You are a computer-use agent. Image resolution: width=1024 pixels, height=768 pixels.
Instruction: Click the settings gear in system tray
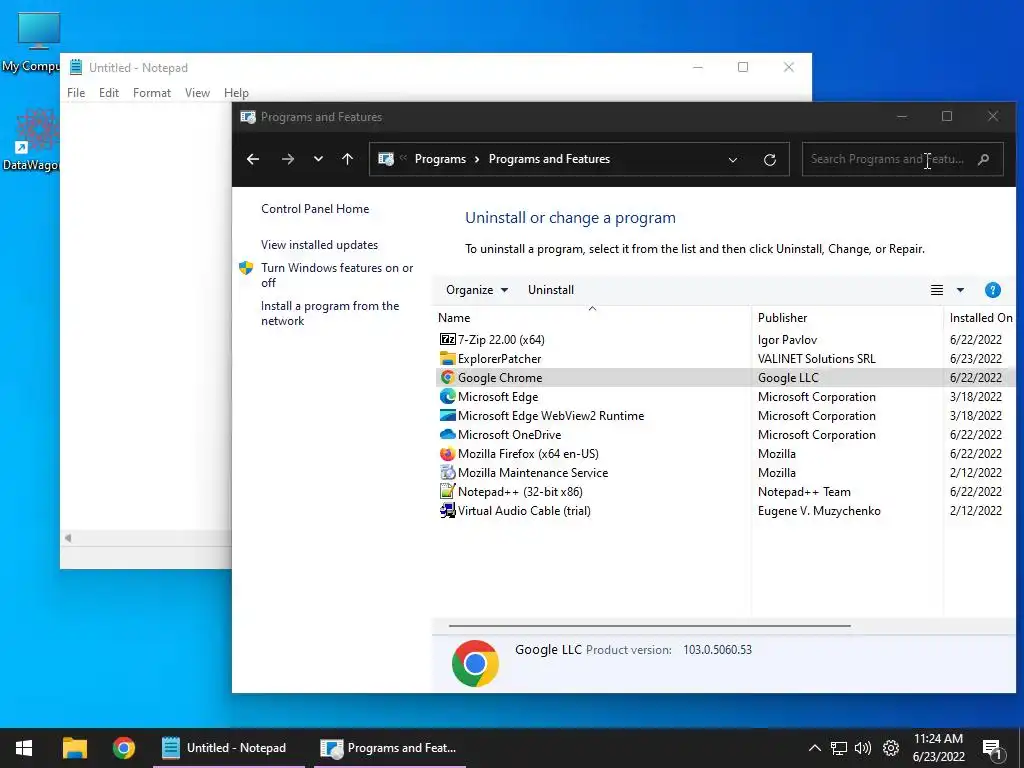(x=891, y=748)
